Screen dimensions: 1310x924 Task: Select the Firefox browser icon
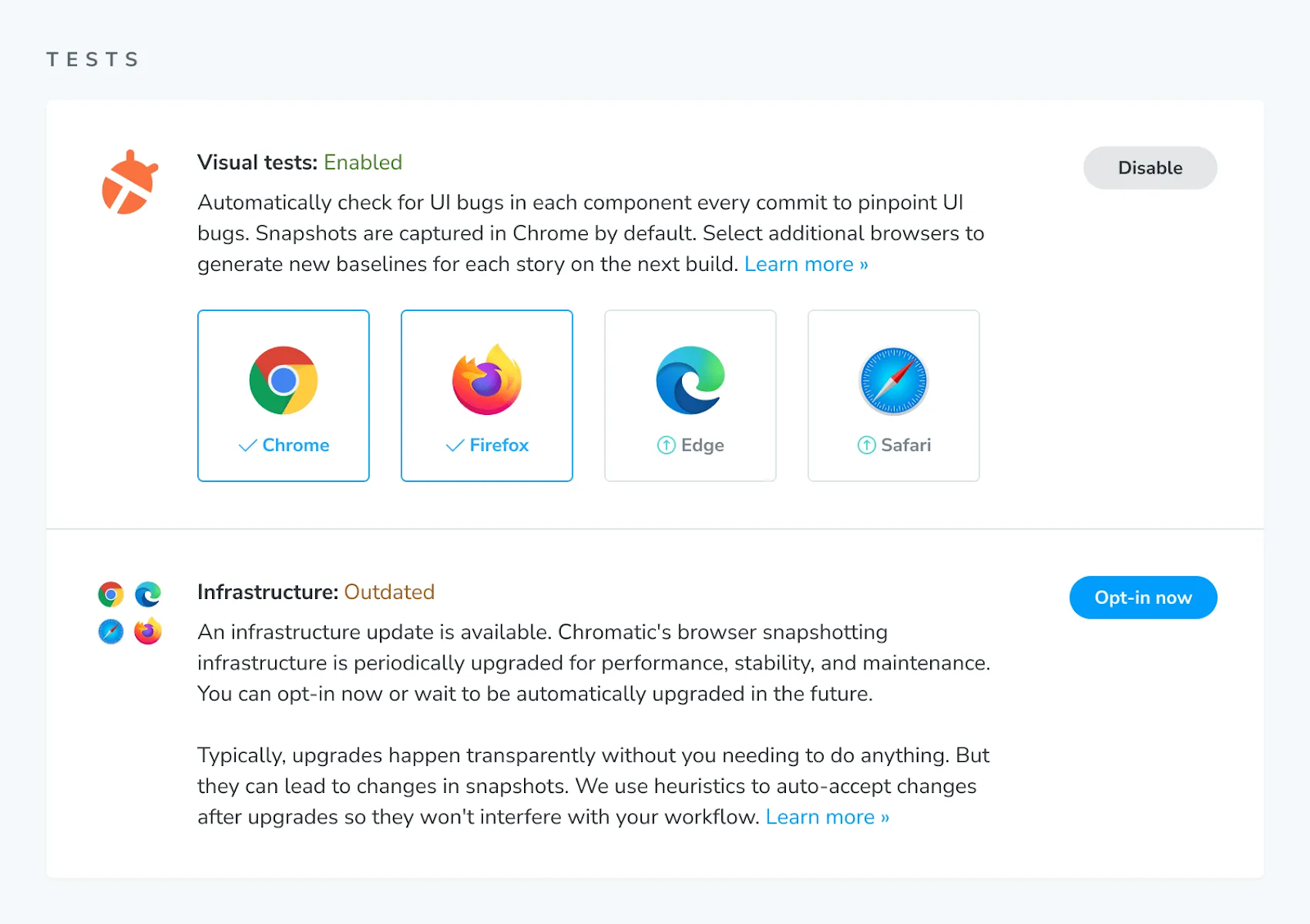[486, 379]
